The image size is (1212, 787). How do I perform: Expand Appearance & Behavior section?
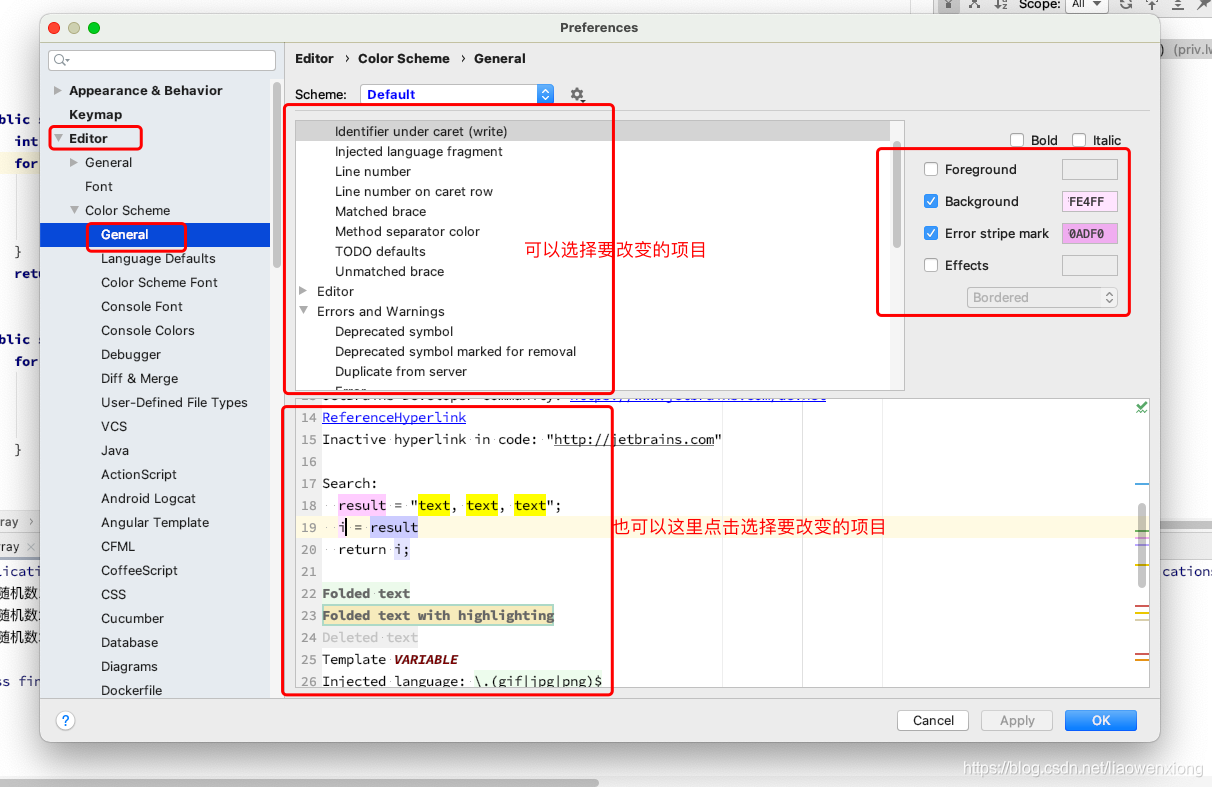pyautogui.click(x=58, y=90)
